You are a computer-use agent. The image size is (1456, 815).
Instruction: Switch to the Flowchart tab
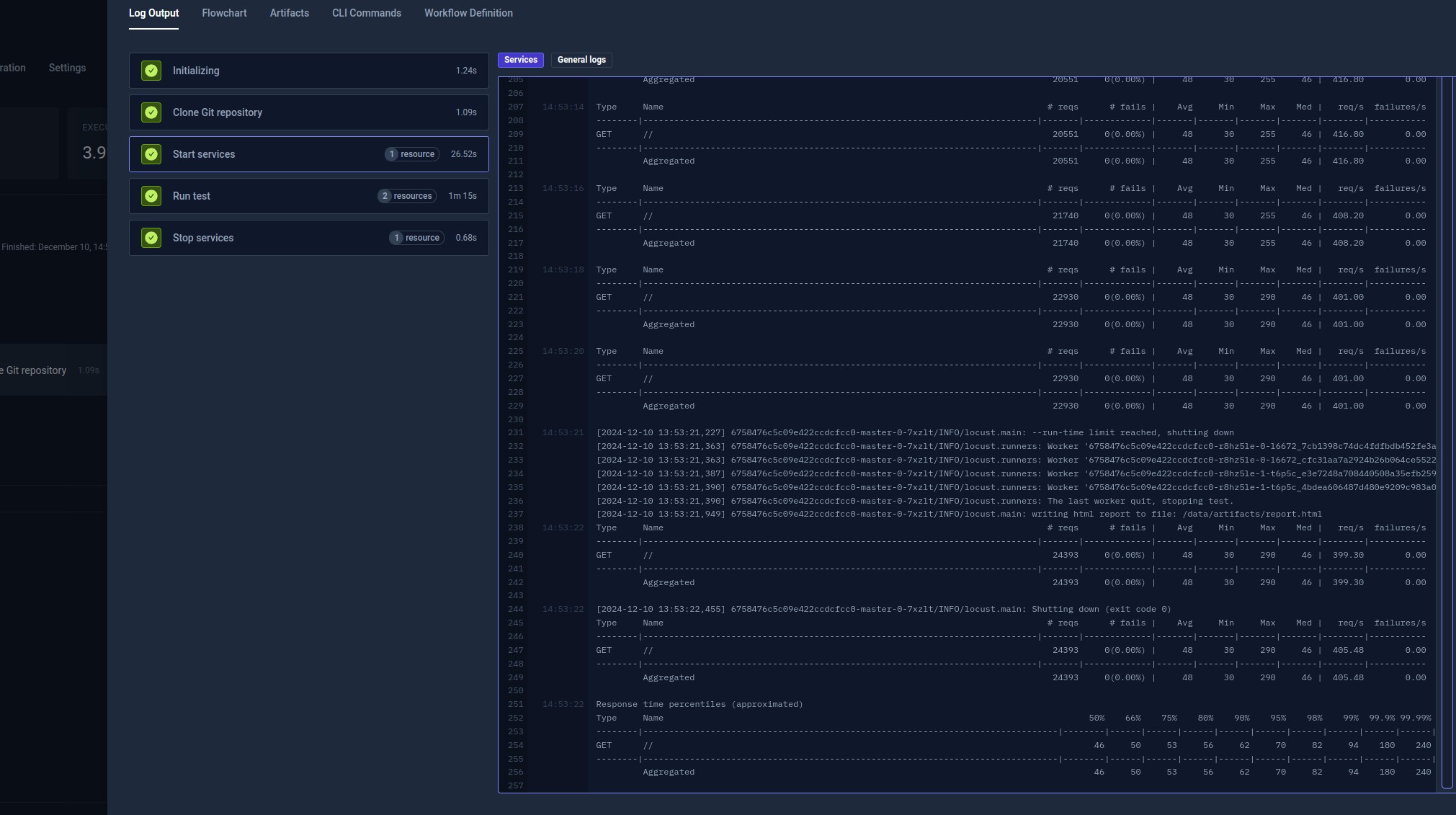click(224, 13)
